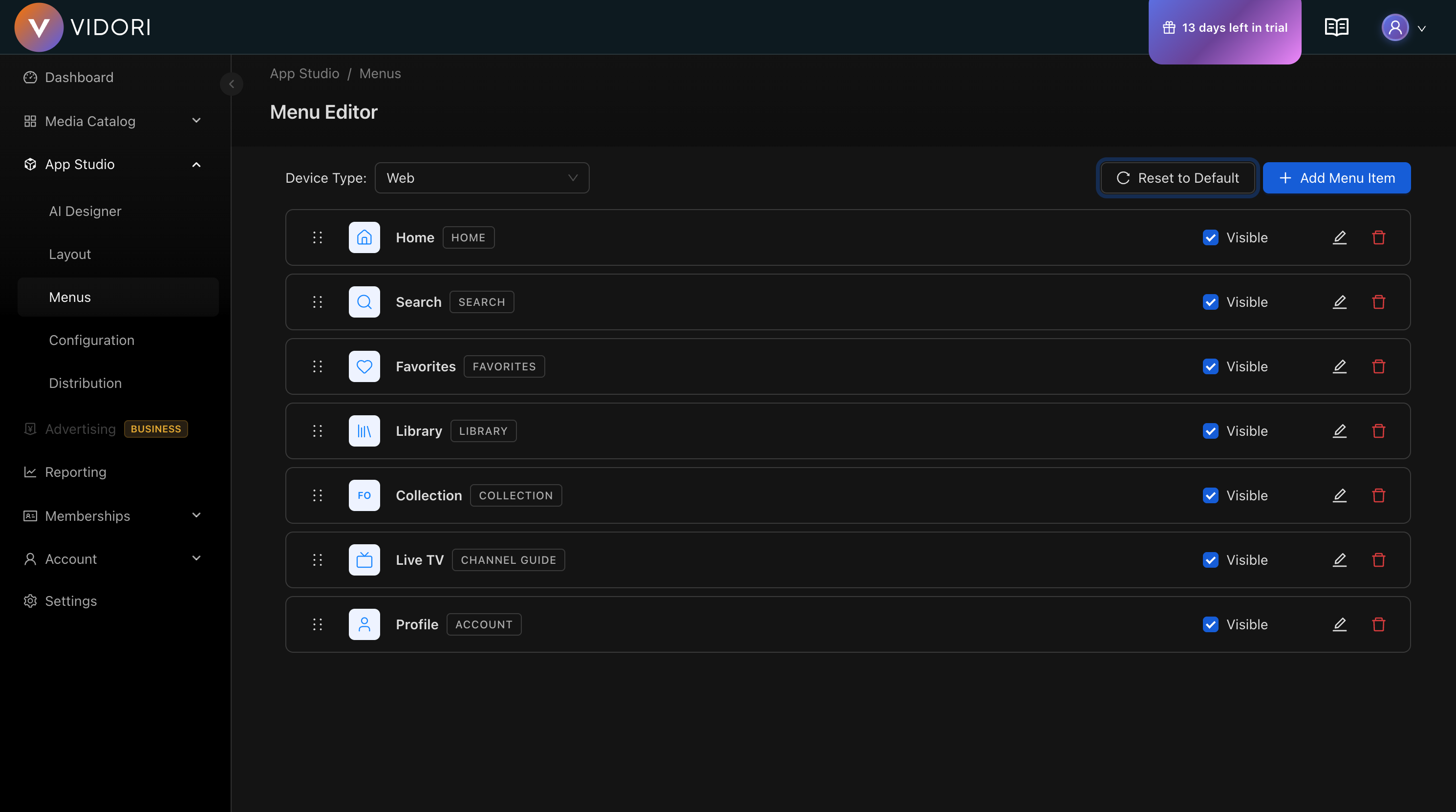This screenshot has width=1456, height=812.
Task: Disable visibility for the Profile item
Action: click(1210, 624)
